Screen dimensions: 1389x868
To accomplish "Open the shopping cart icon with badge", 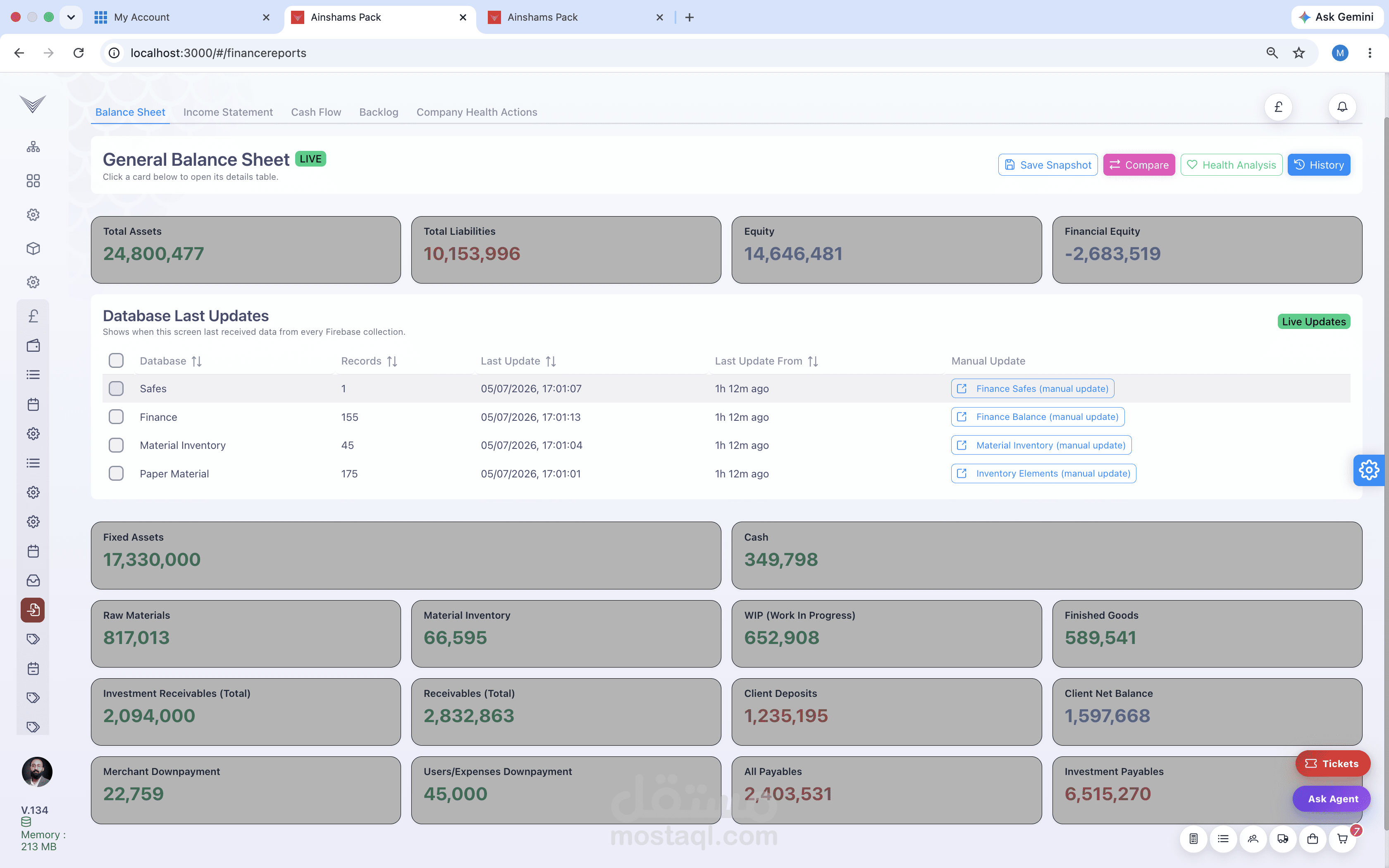I will [x=1343, y=839].
